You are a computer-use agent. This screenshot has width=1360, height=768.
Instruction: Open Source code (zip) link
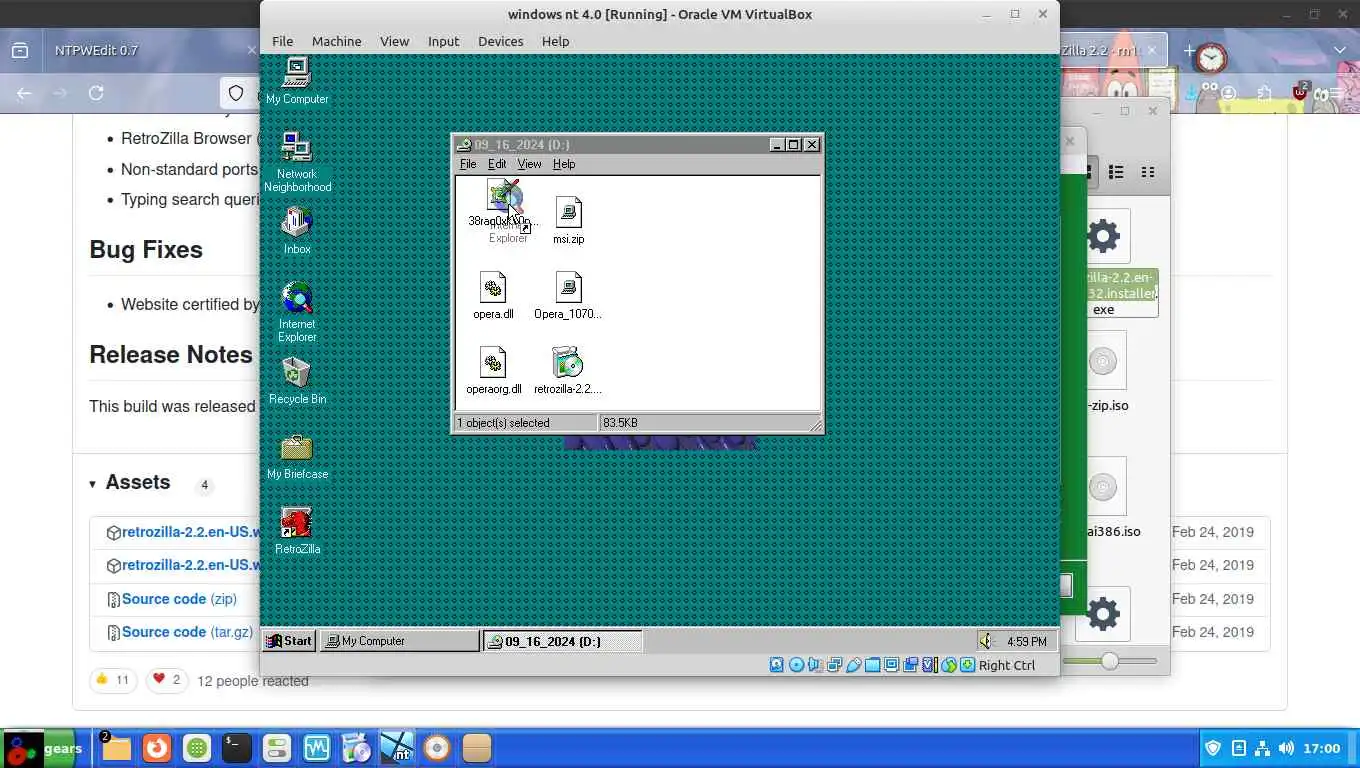point(179,599)
